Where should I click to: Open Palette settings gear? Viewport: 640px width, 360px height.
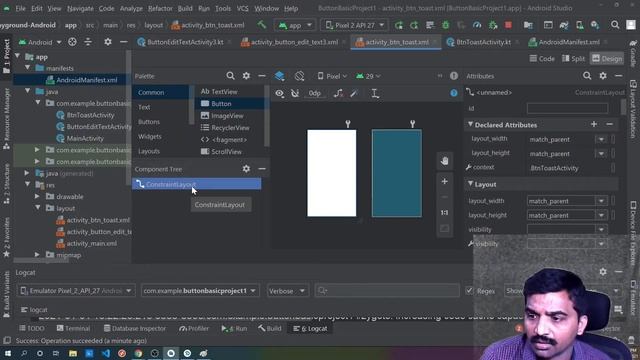pyautogui.click(x=246, y=76)
